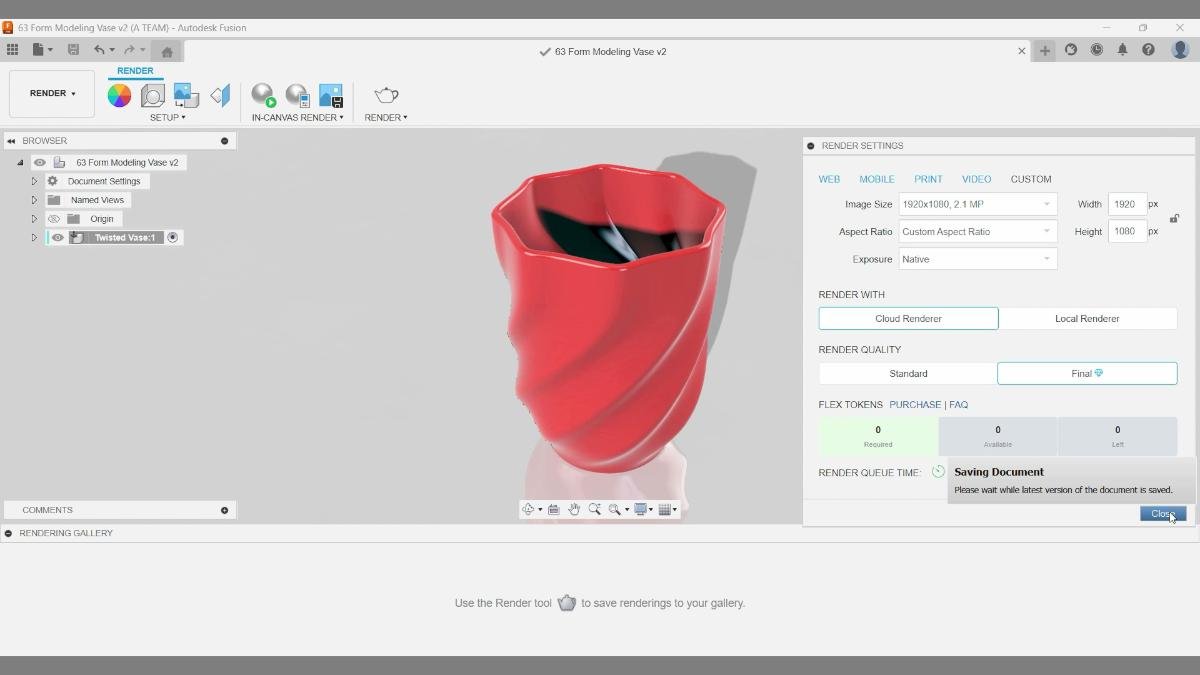Switch render quality to Standard
The width and height of the screenshot is (1200, 675).
907,373
